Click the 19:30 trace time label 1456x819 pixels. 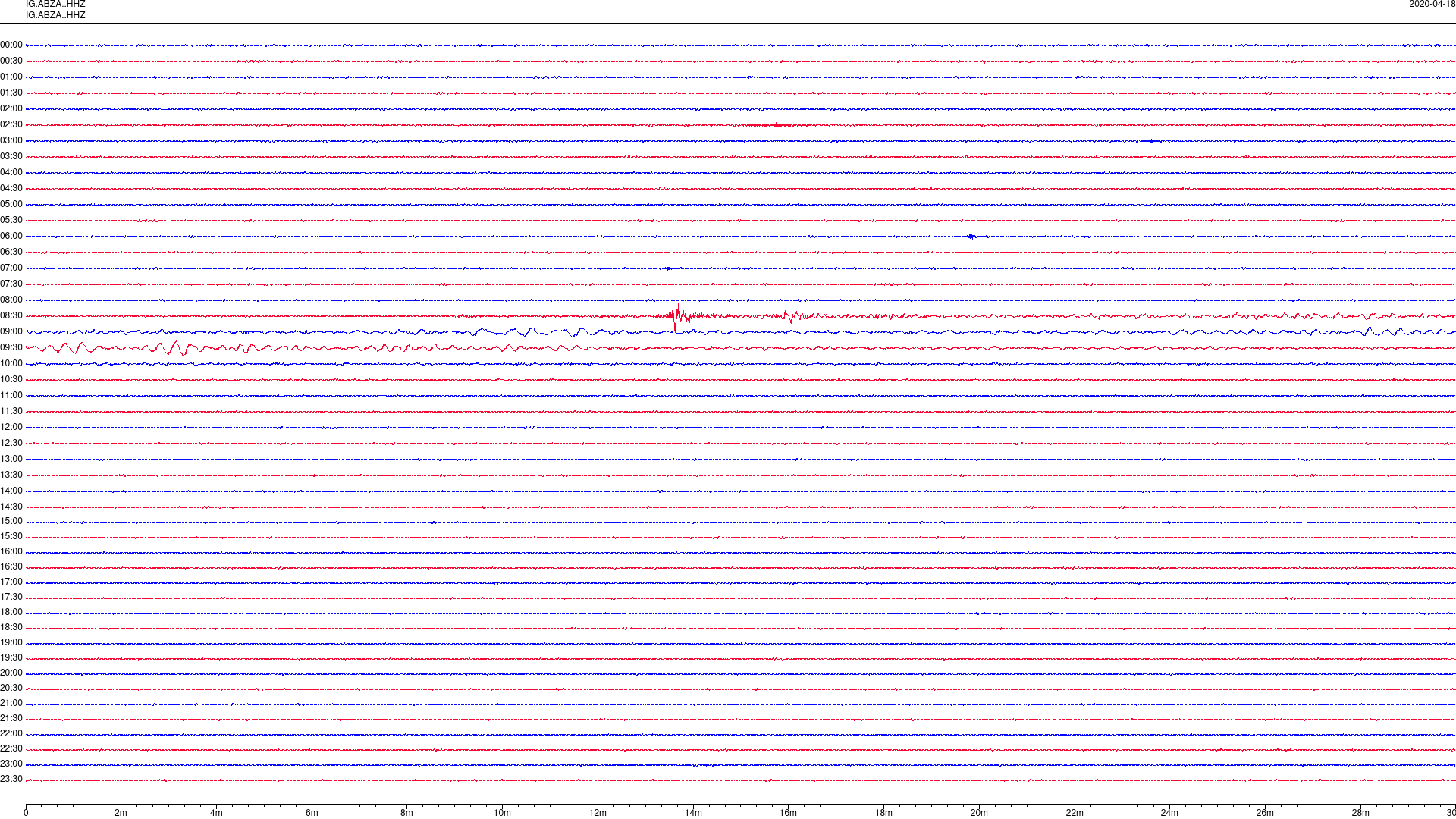point(11,658)
